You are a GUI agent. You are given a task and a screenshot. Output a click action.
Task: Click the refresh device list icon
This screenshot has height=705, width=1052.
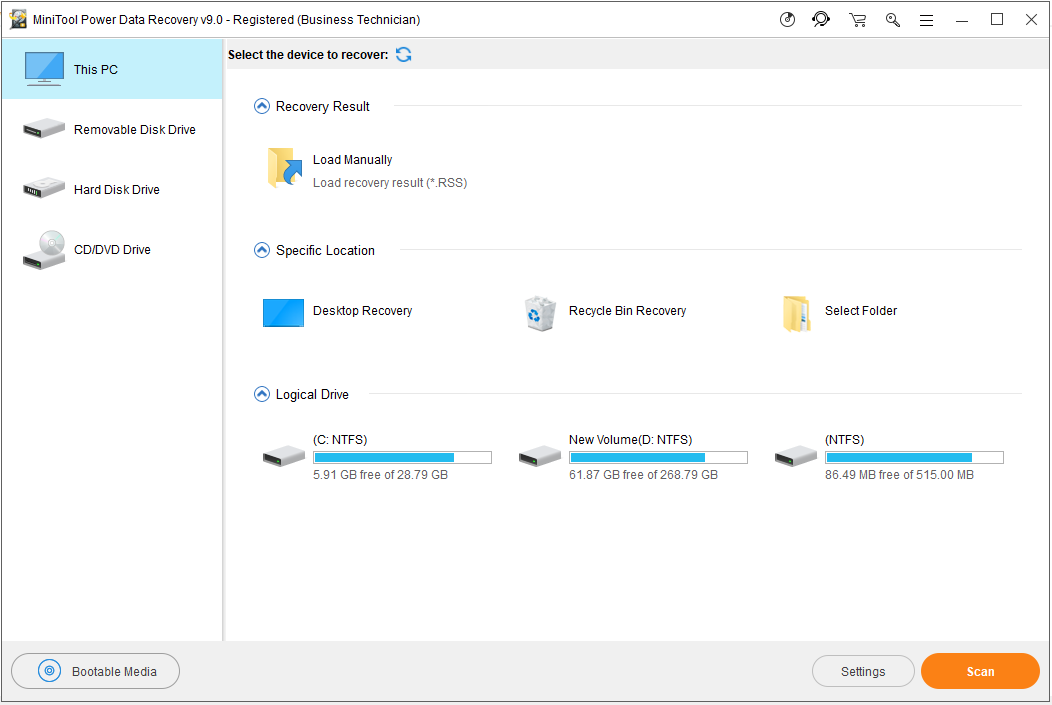(403, 54)
